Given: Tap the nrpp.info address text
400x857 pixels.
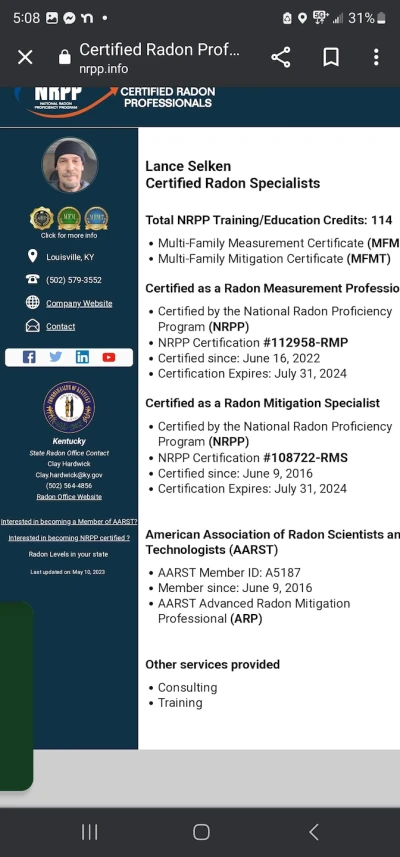Looking at the screenshot, I should tap(103, 69).
